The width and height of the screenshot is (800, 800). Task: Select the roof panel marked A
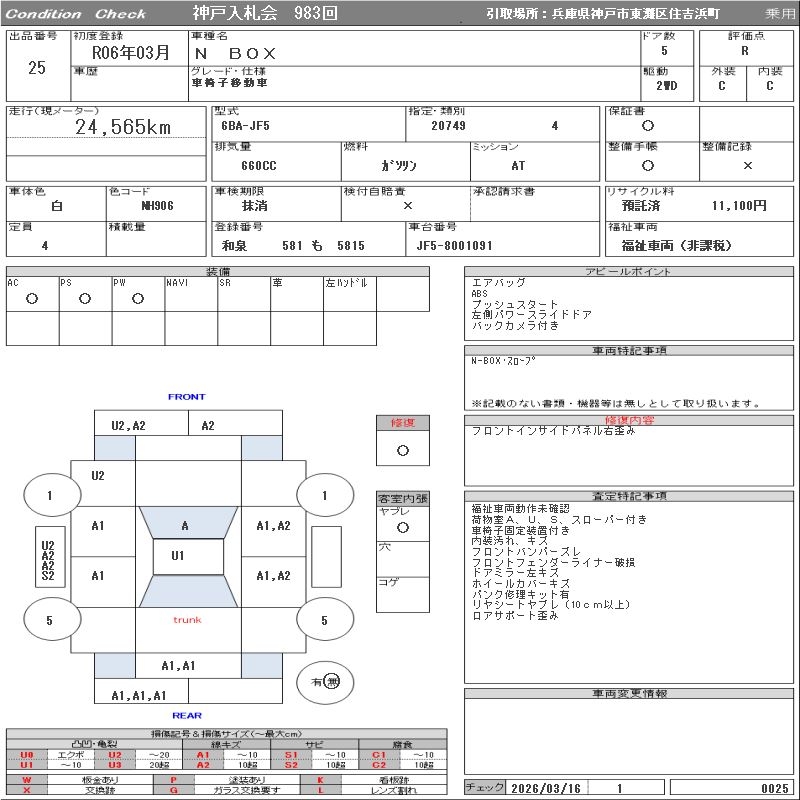tap(185, 525)
